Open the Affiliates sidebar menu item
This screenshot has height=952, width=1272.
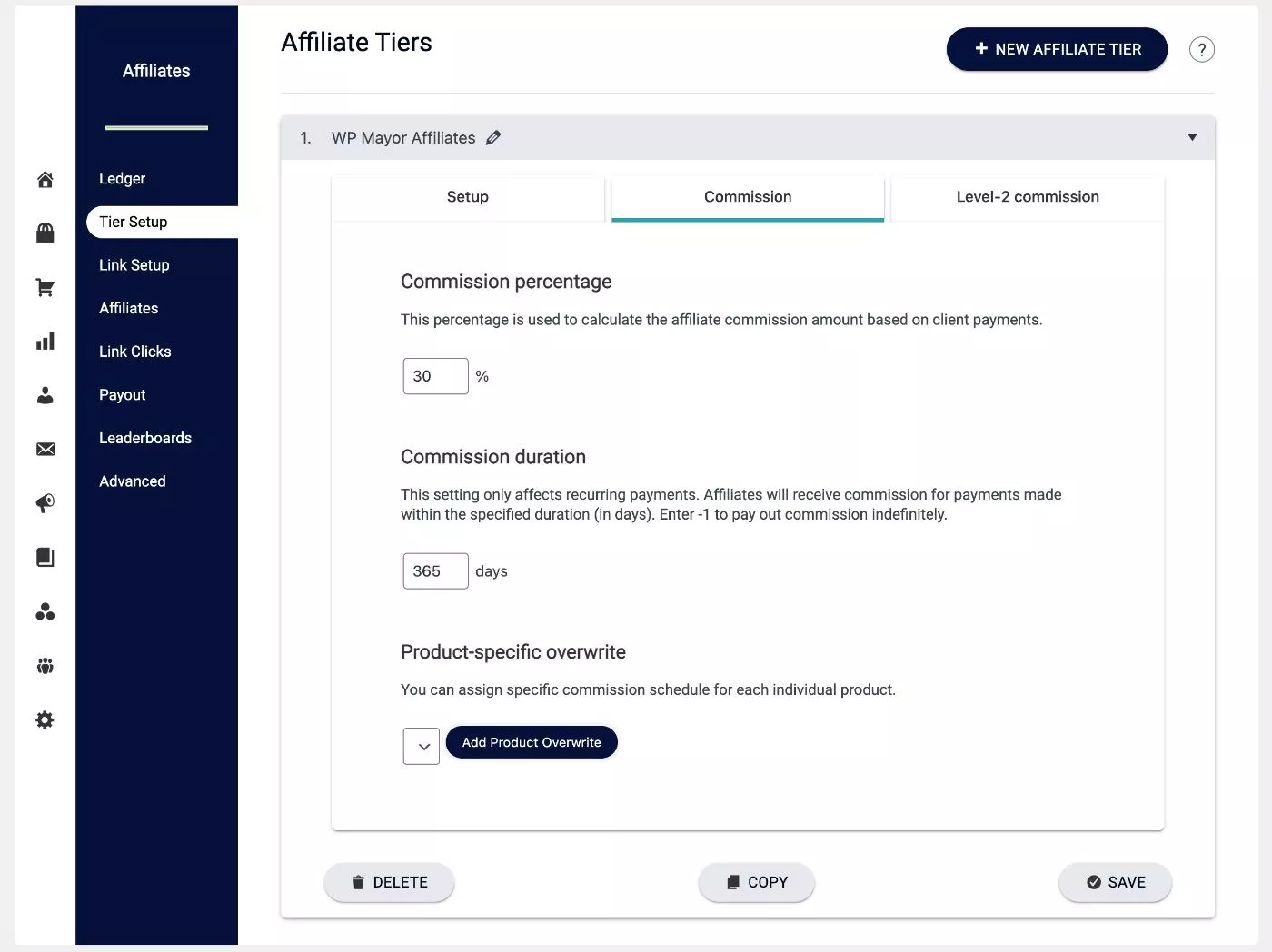pyautogui.click(x=129, y=309)
